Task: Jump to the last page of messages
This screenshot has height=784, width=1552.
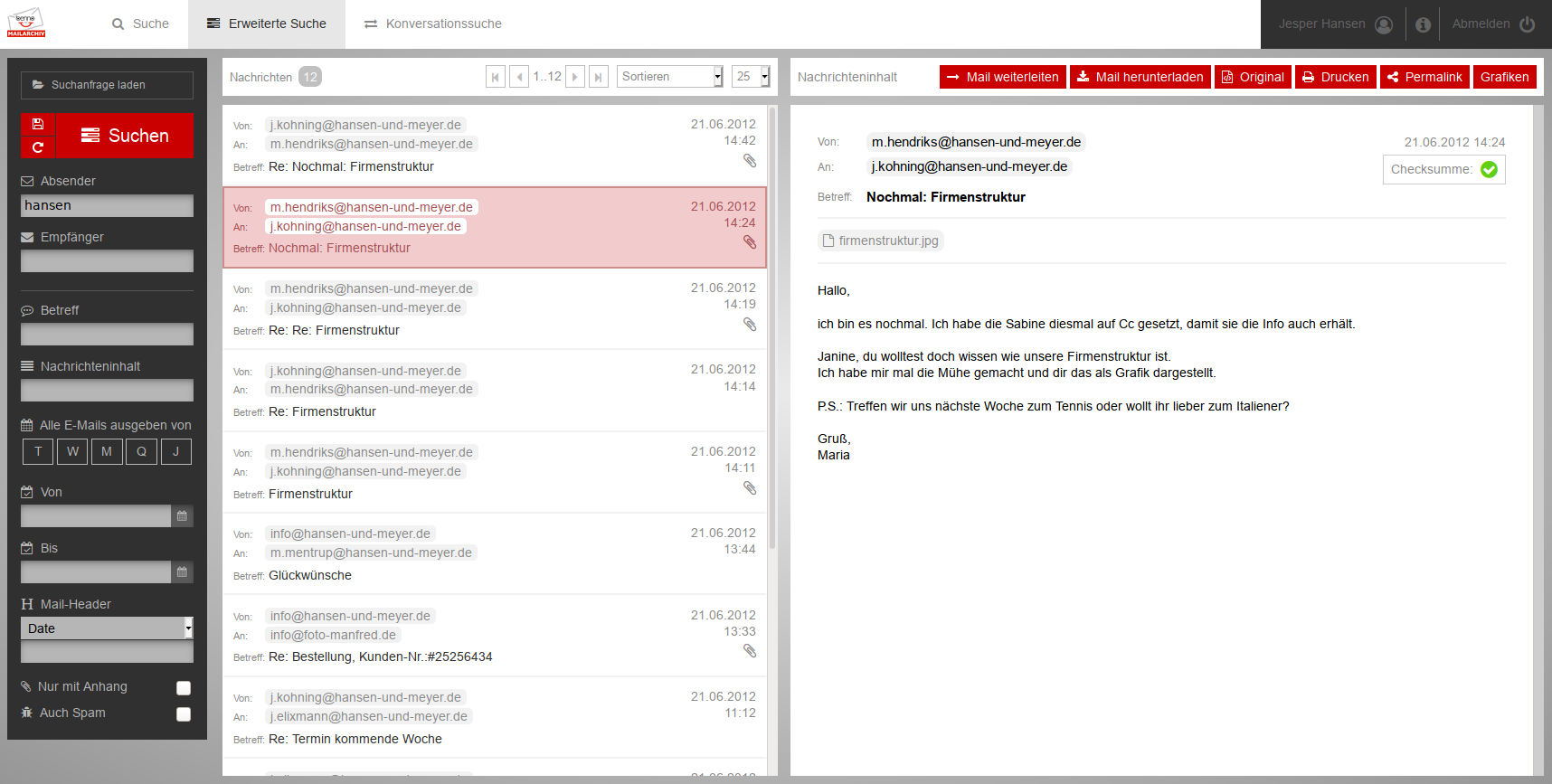Action: 598,77
